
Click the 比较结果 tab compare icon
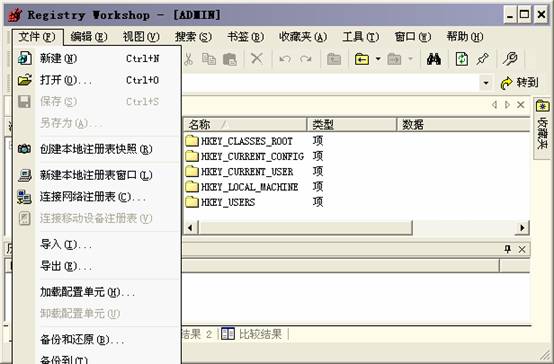tap(228, 334)
